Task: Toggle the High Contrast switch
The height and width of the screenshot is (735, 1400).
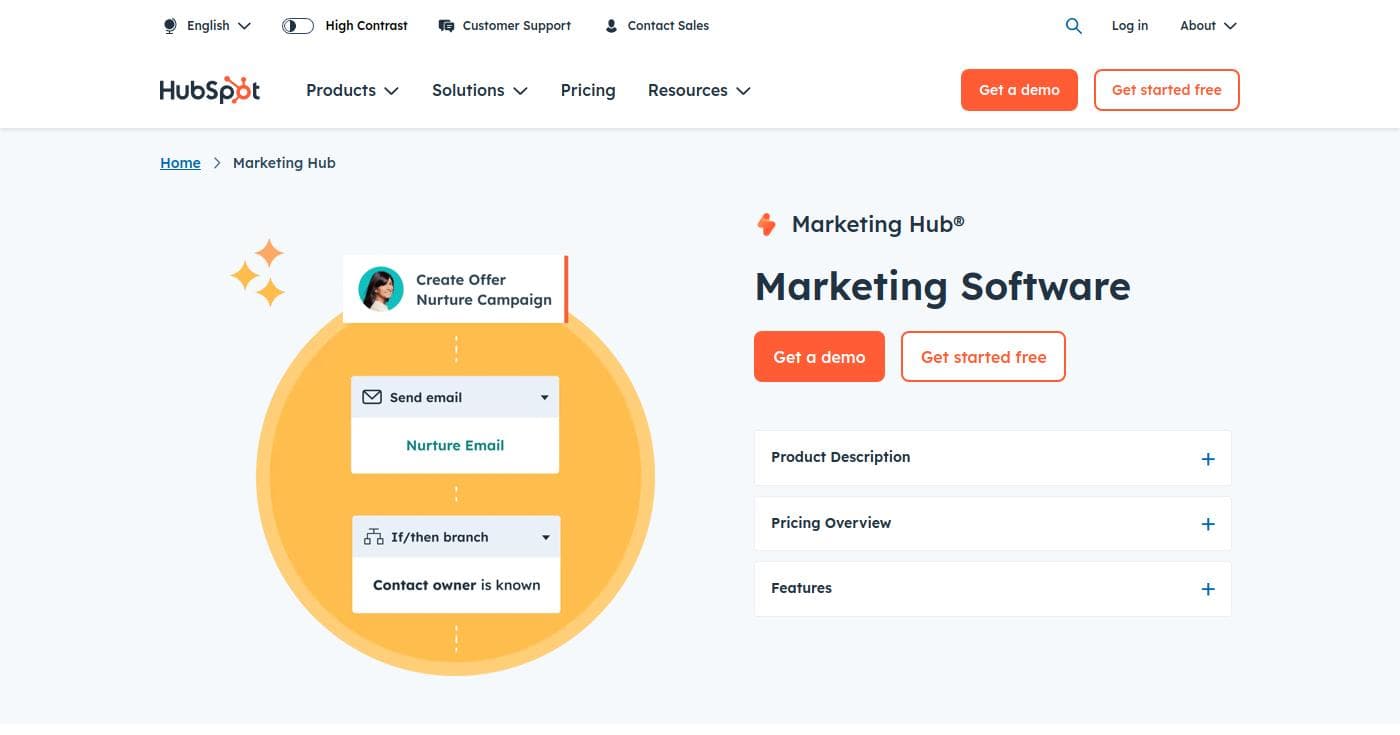Action: [297, 25]
